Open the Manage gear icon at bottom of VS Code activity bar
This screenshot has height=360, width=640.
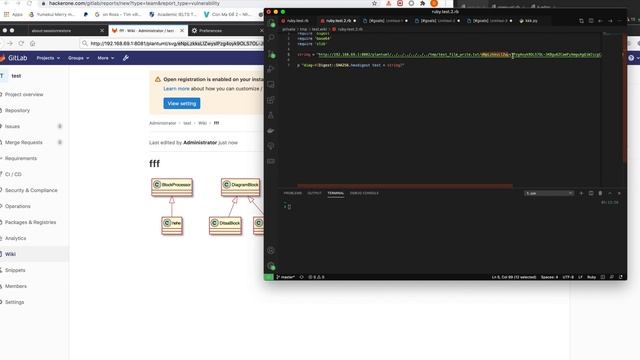pos(271,266)
